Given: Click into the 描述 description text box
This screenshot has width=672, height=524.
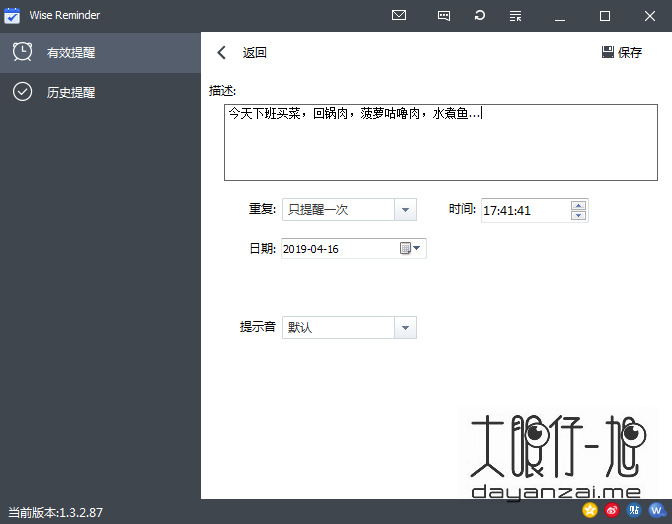Looking at the screenshot, I should coord(441,142).
